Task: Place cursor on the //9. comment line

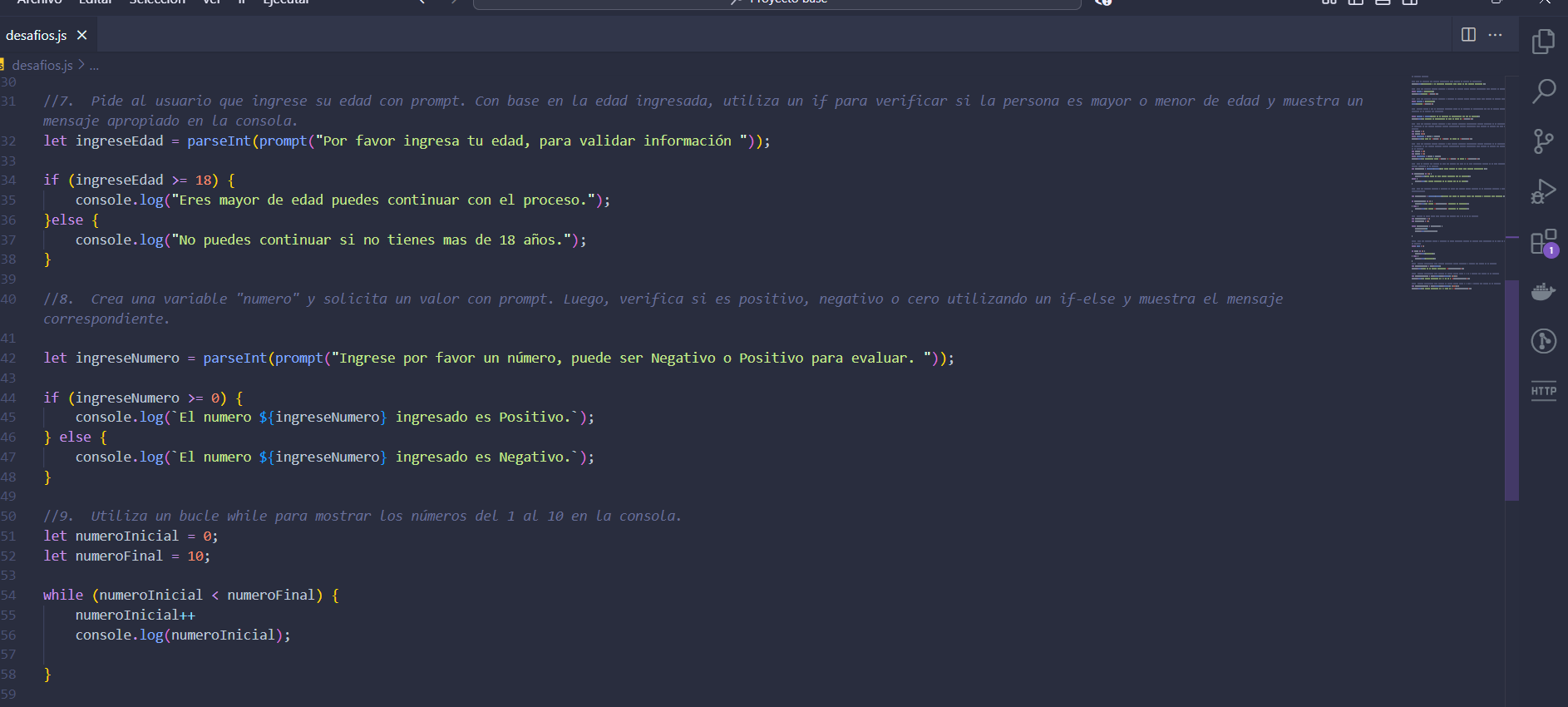Action: tap(362, 516)
